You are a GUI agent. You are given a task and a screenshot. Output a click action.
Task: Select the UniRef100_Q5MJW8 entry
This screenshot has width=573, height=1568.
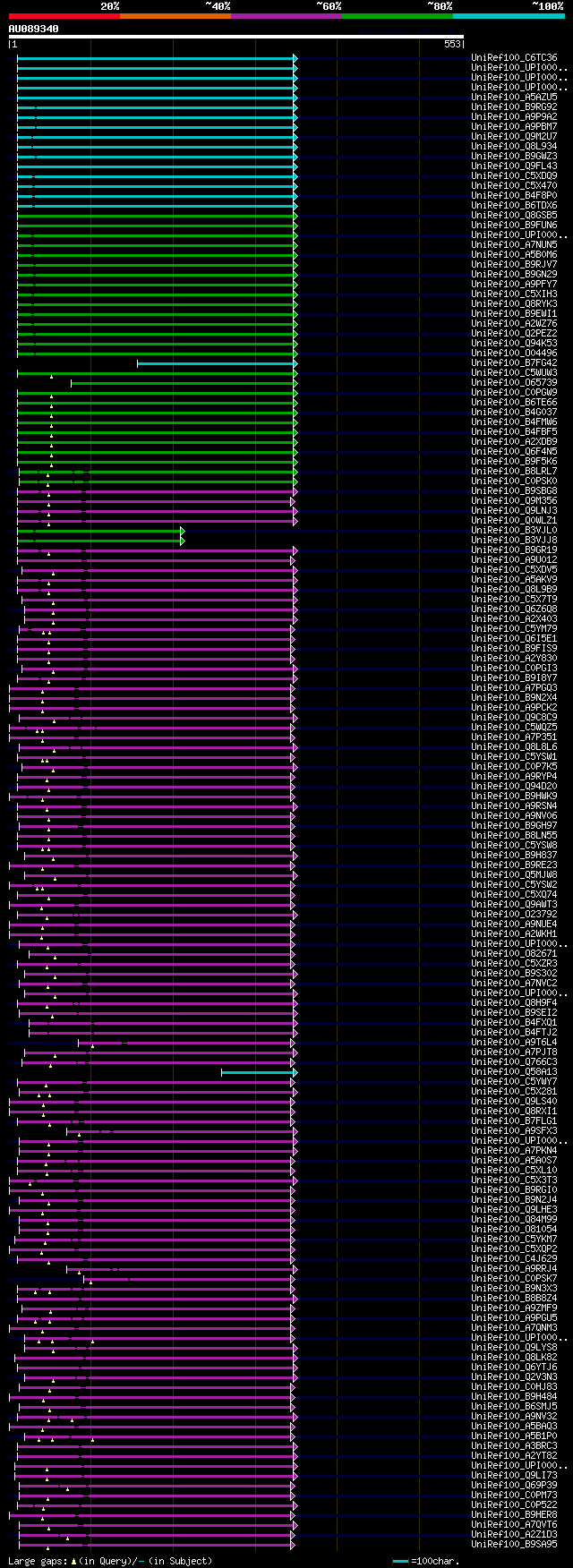click(x=514, y=875)
